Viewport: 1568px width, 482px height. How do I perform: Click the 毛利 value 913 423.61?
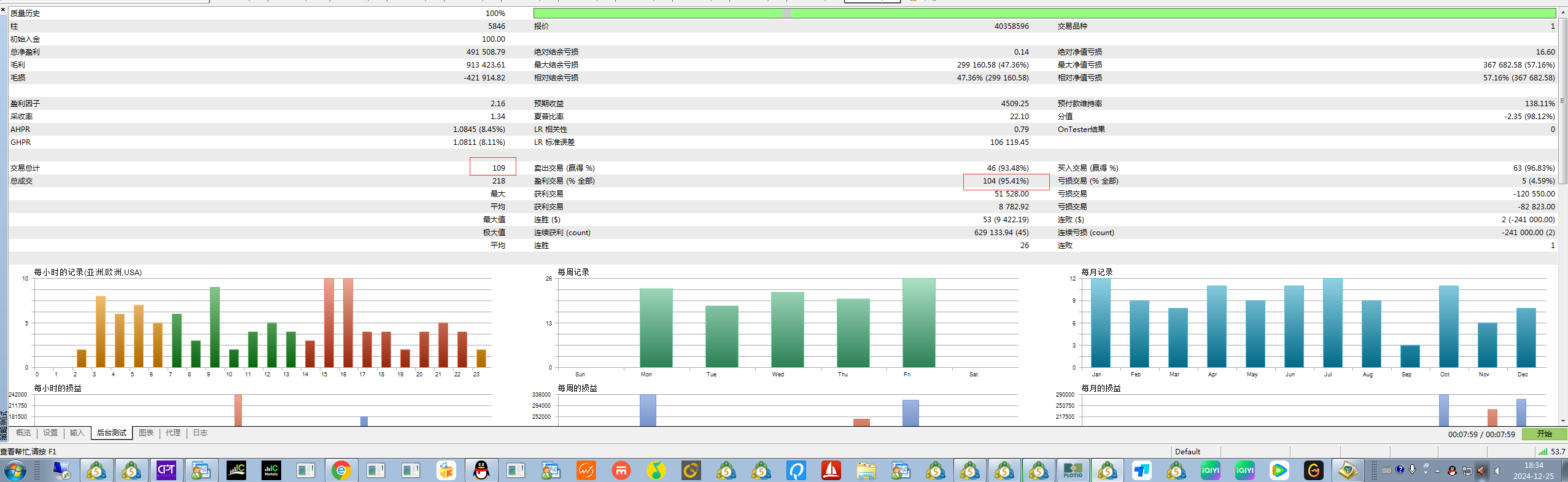(486, 65)
